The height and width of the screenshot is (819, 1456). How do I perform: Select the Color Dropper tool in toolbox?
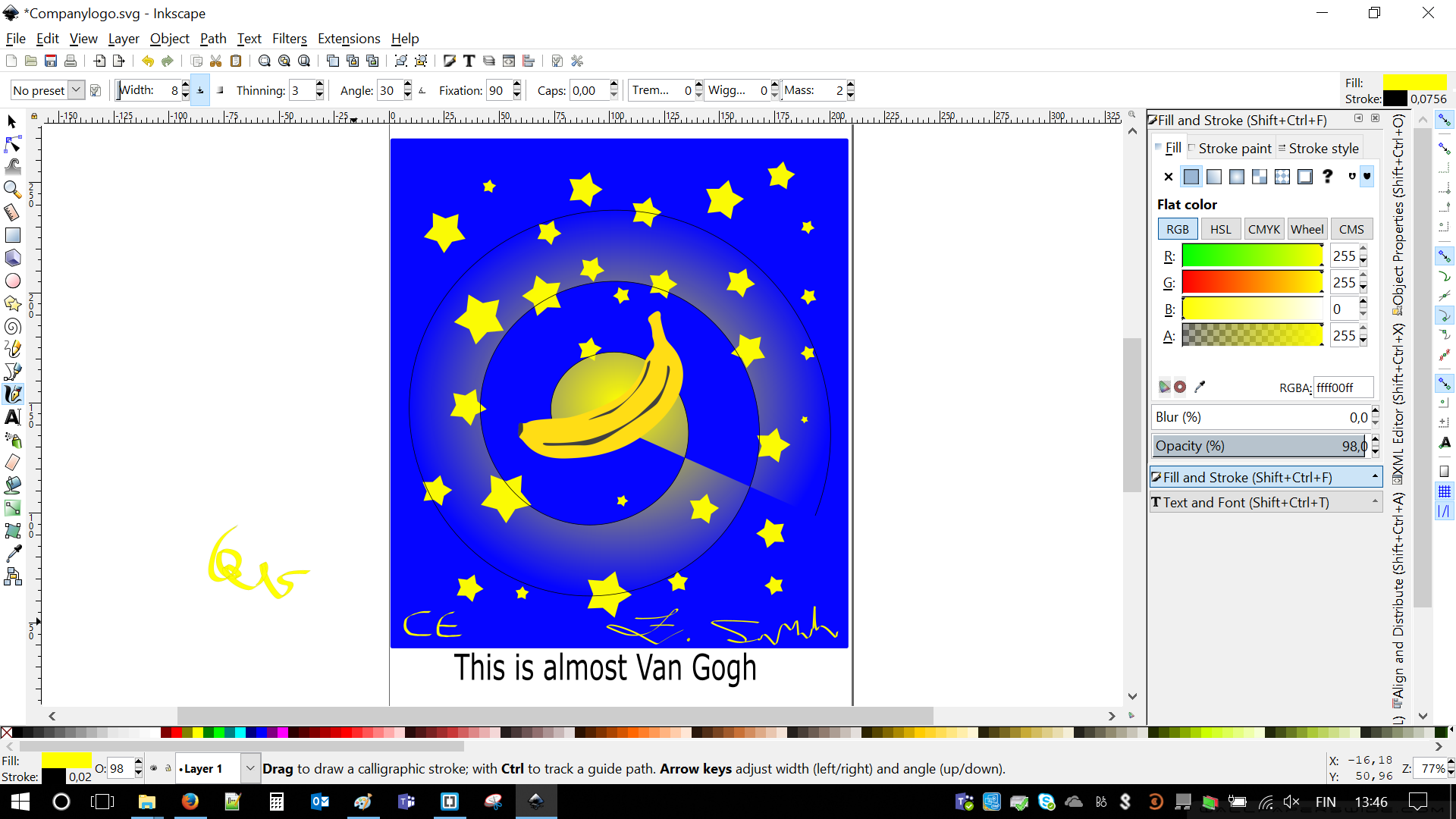(x=12, y=554)
